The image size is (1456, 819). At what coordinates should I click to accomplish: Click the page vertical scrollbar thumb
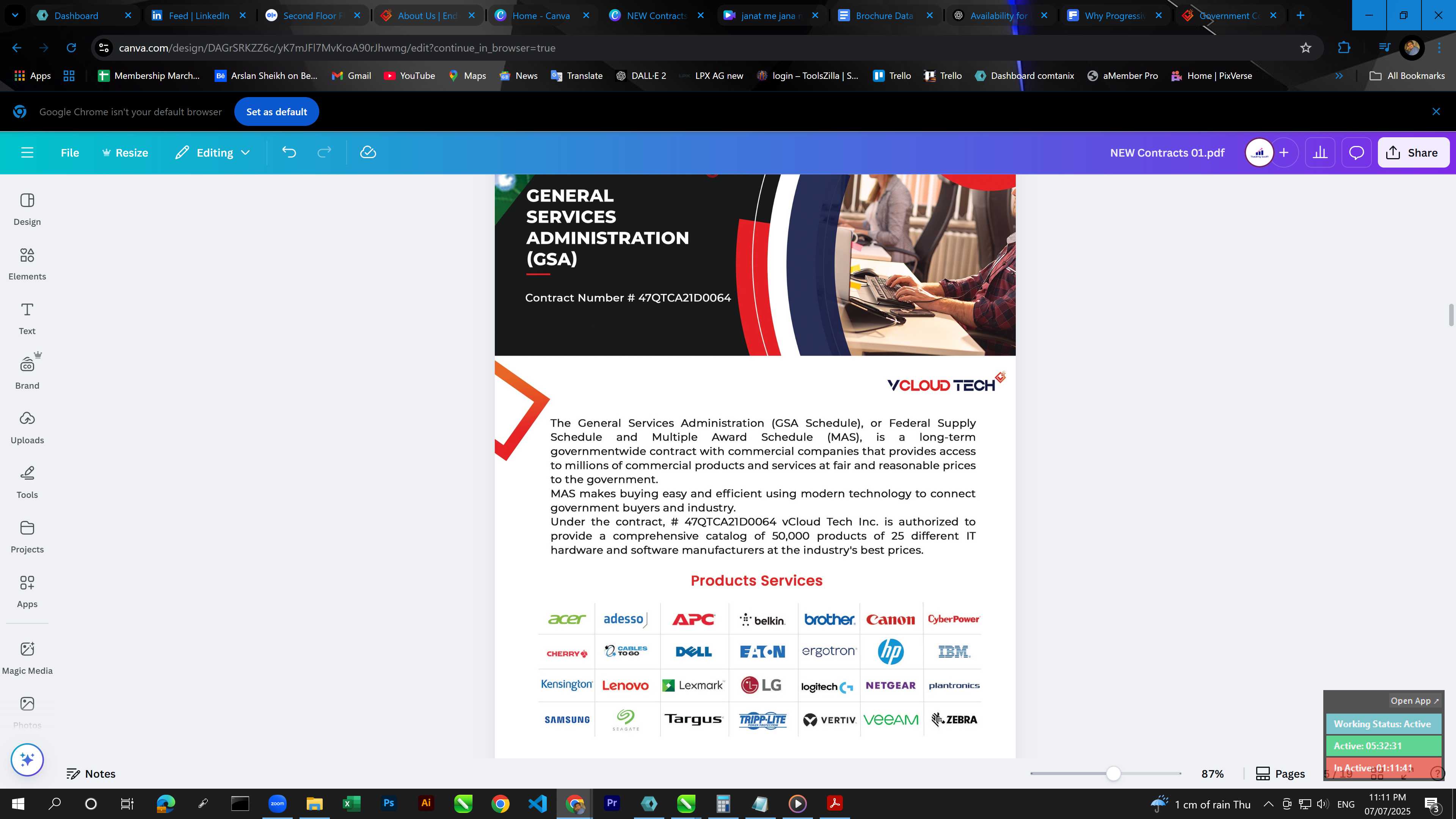click(1450, 315)
